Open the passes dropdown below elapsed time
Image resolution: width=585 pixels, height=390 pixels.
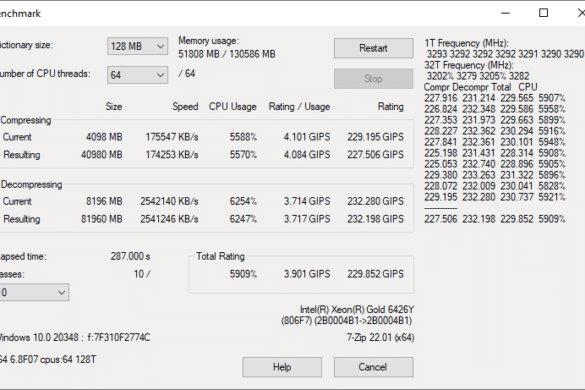coord(34,292)
